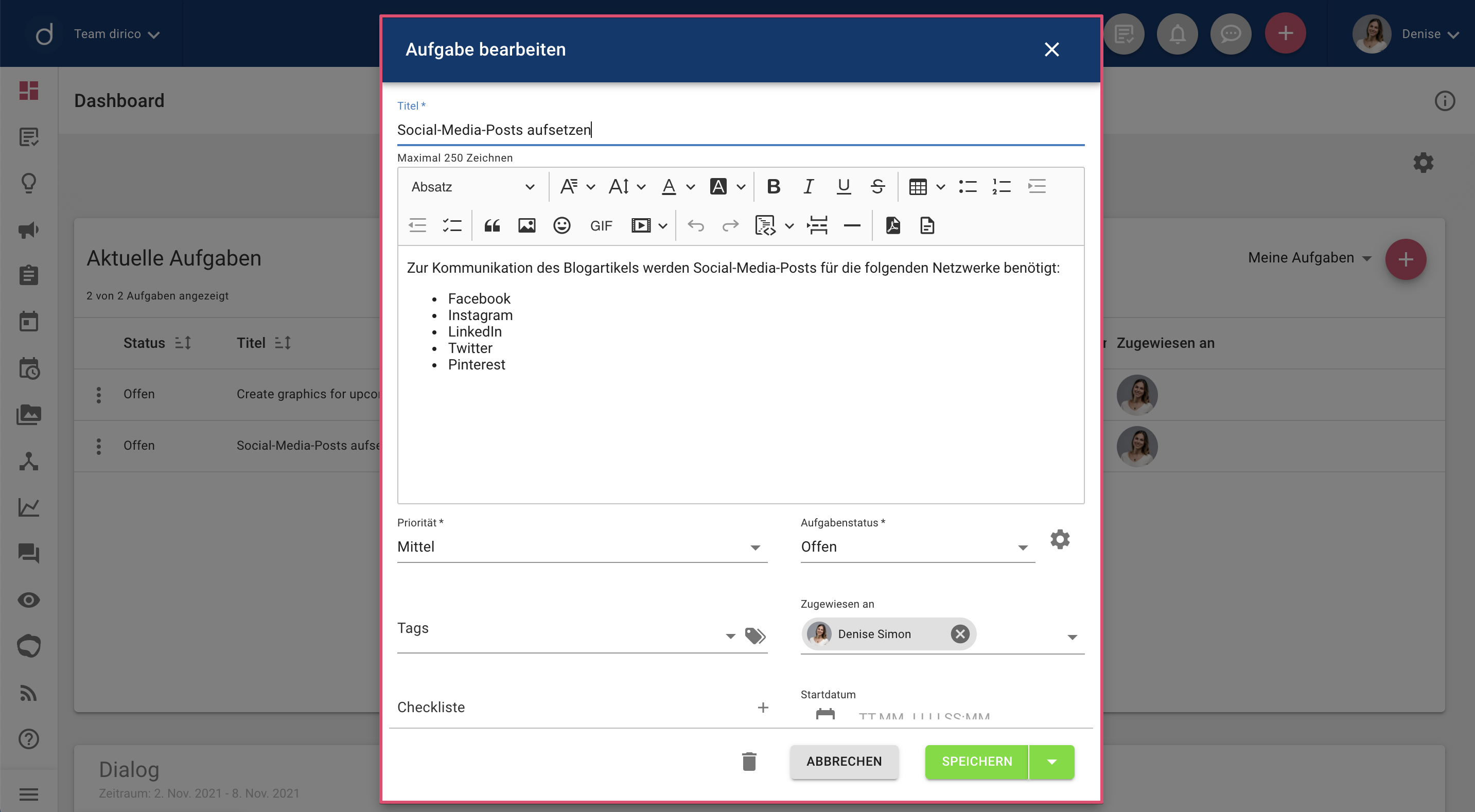Open help question mark in sidebar

tap(29, 739)
